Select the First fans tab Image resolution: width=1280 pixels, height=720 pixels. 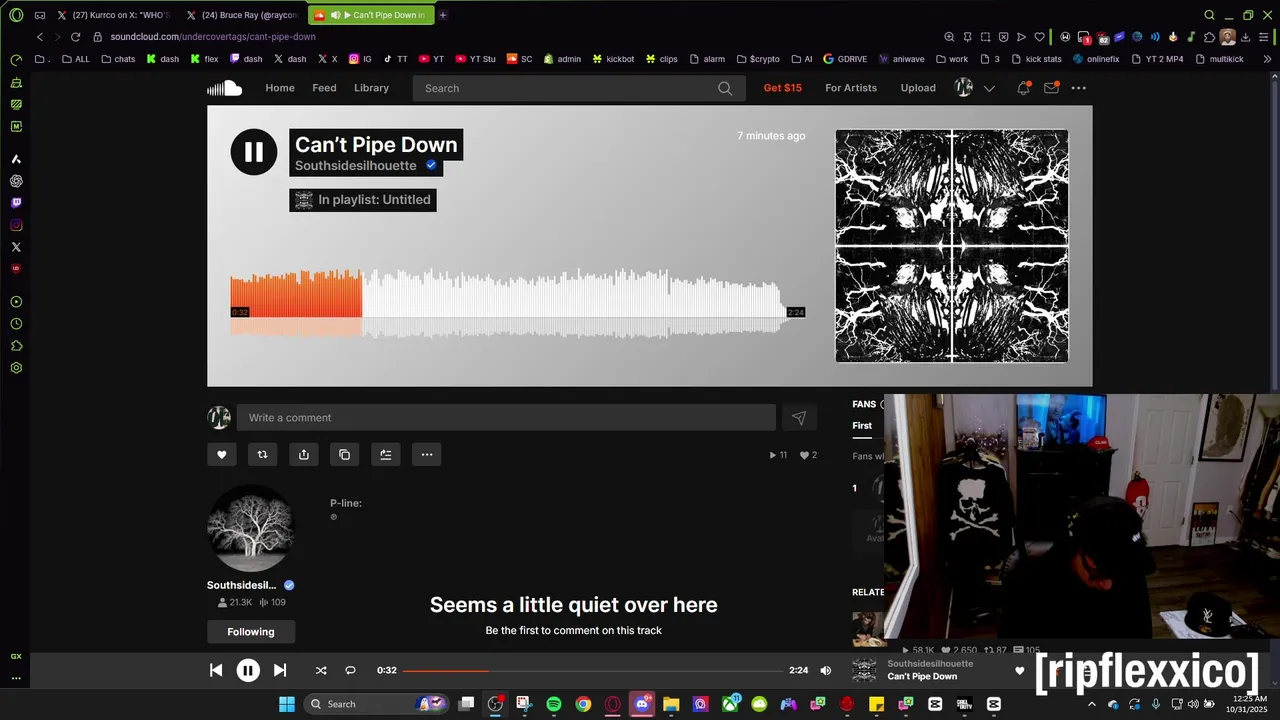[862, 426]
